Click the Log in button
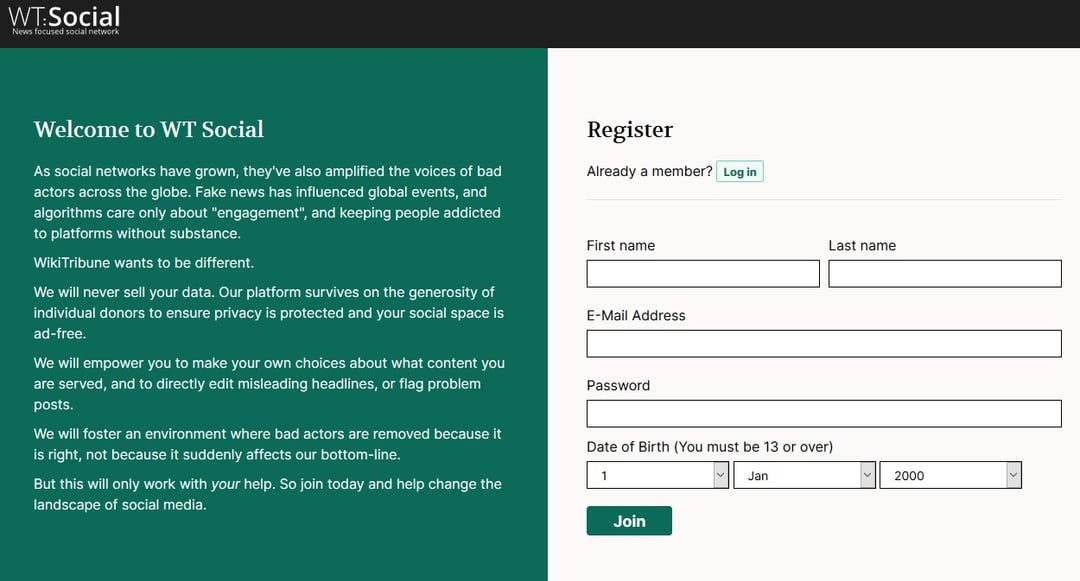The image size is (1080, 581). [739, 171]
